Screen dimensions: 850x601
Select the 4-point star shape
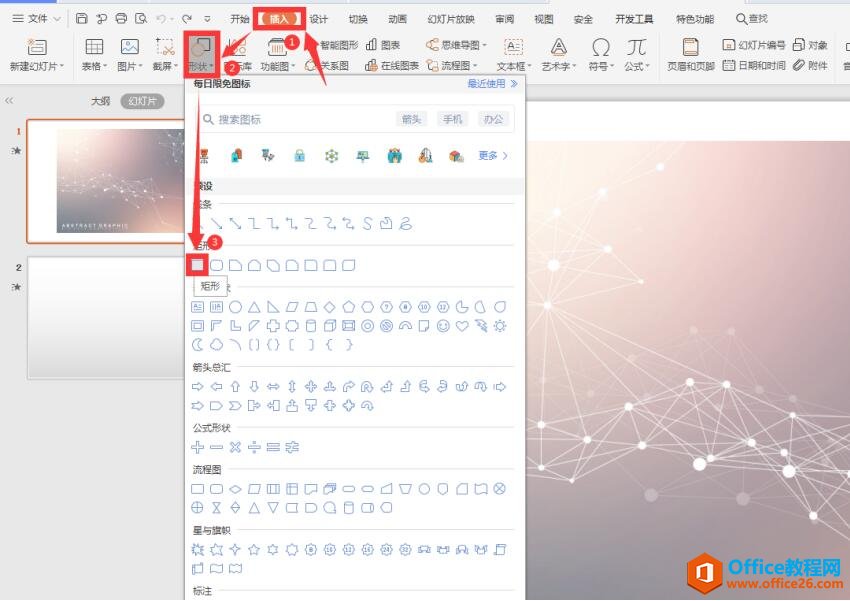(x=235, y=550)
